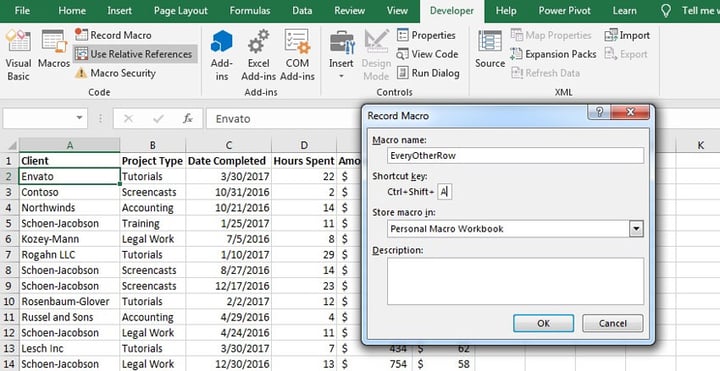This screenshot has width=720, height=371.
Task: Click Map Properties in XML group
Action: click(x=551, y=35)
